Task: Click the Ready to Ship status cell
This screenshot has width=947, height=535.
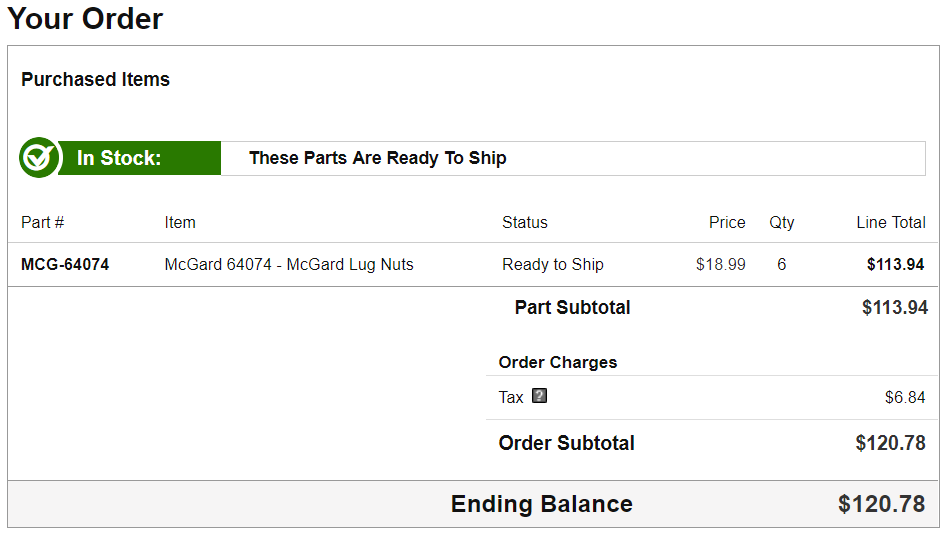Action: pos(553,265)
